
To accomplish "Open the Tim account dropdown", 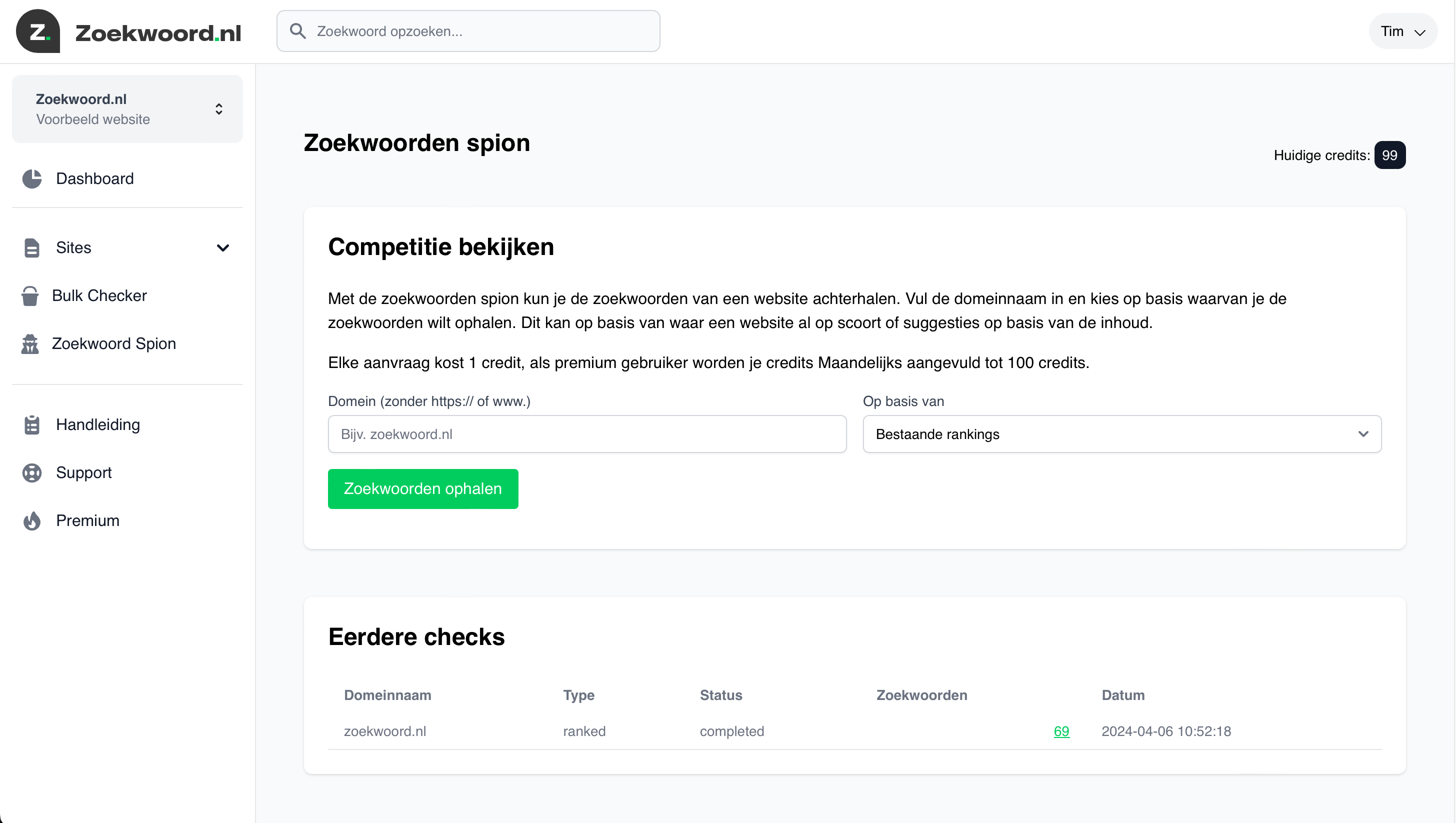I will tap(1403, 31).
